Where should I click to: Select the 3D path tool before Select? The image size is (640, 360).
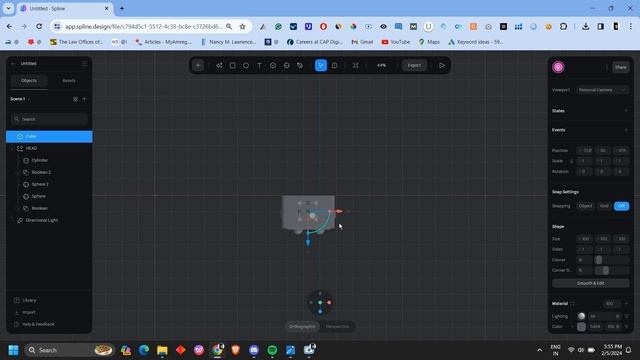pos(300,65)
